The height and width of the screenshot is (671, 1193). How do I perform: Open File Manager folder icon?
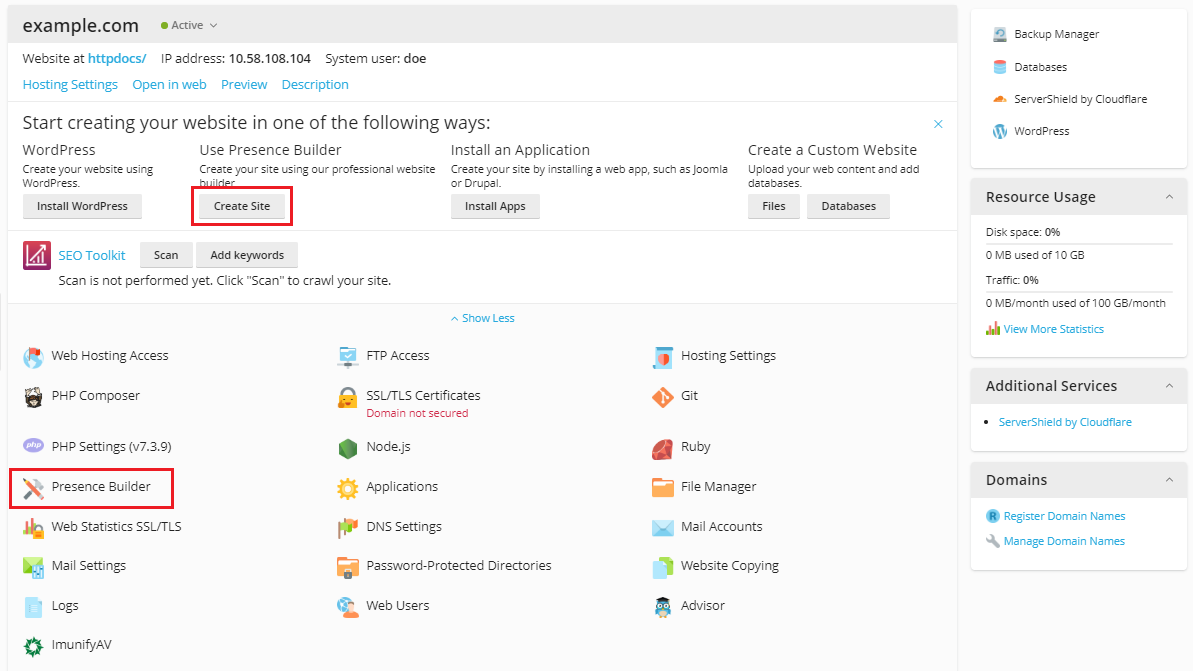(x=663, y=488)
